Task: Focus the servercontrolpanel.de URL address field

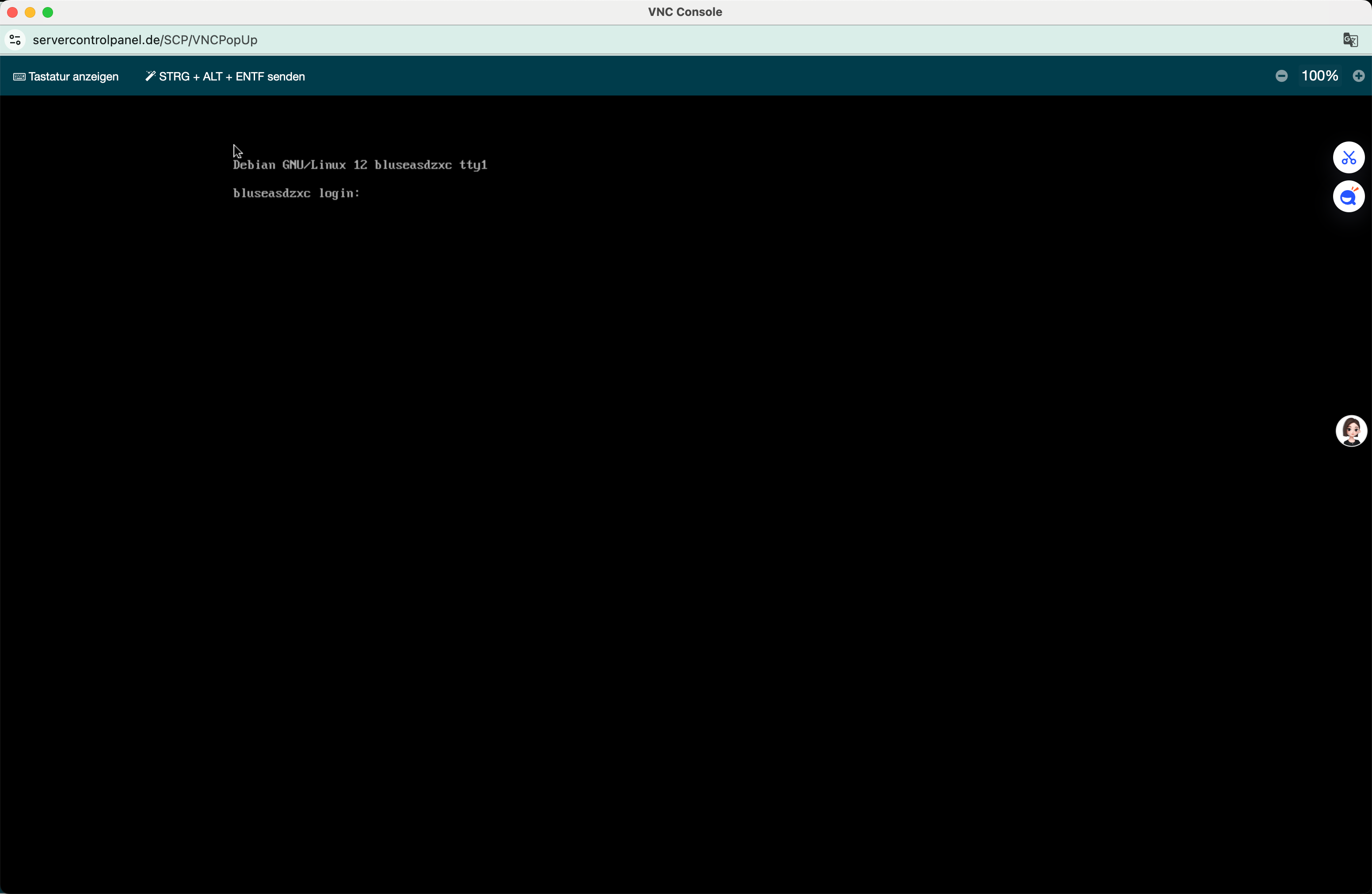Action: pyautogui.click(x=145, y=40)
